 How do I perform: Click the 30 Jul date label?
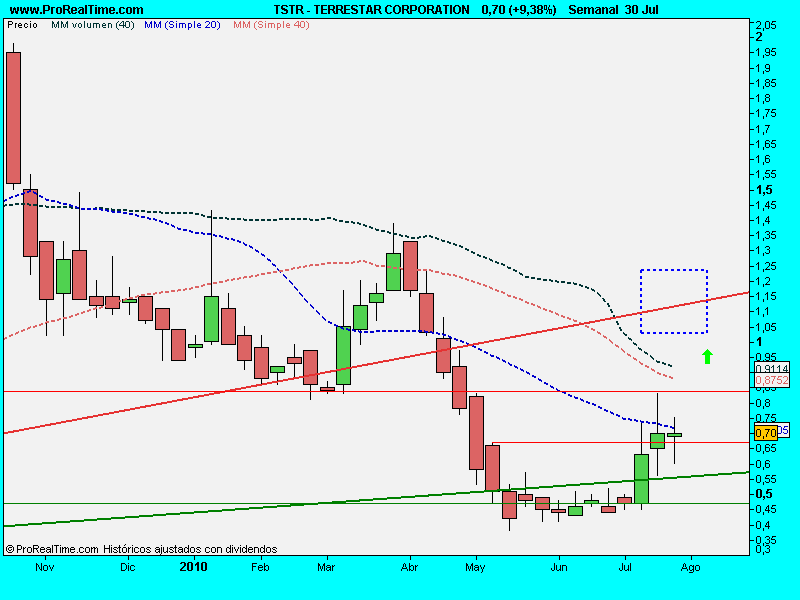point(641,10)
